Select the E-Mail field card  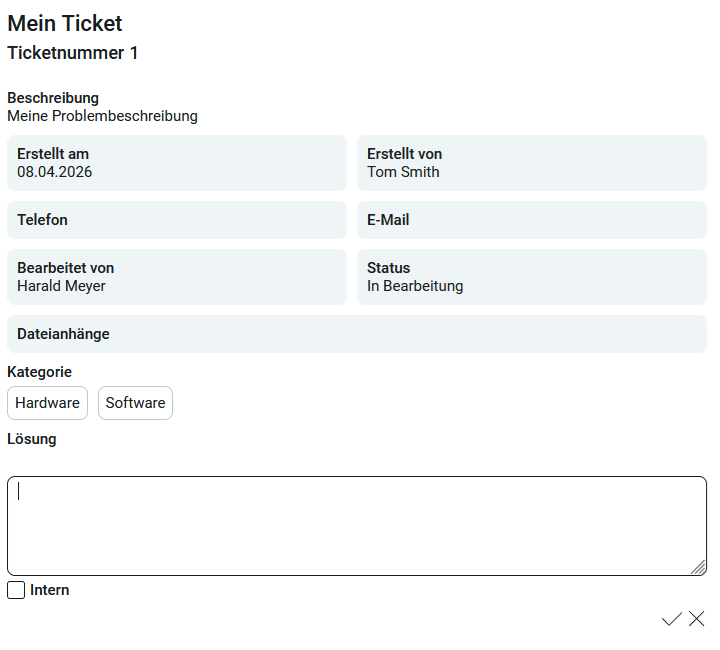pyautogui.click(x=532, y=220)
